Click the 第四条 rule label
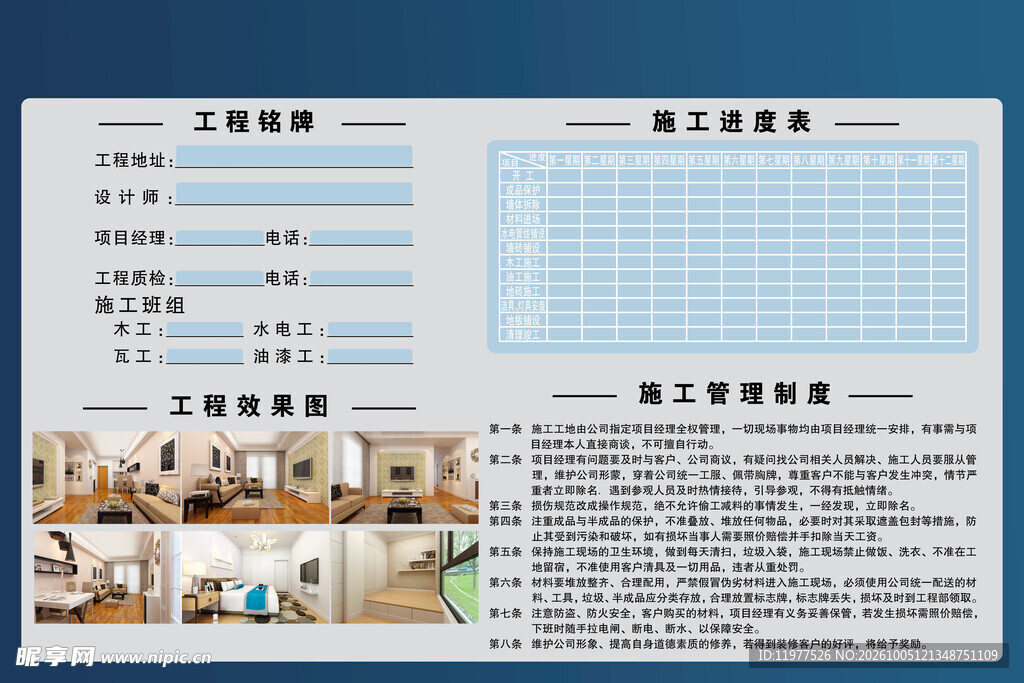Screen dimensions: 1024x683 coord(506,521)
